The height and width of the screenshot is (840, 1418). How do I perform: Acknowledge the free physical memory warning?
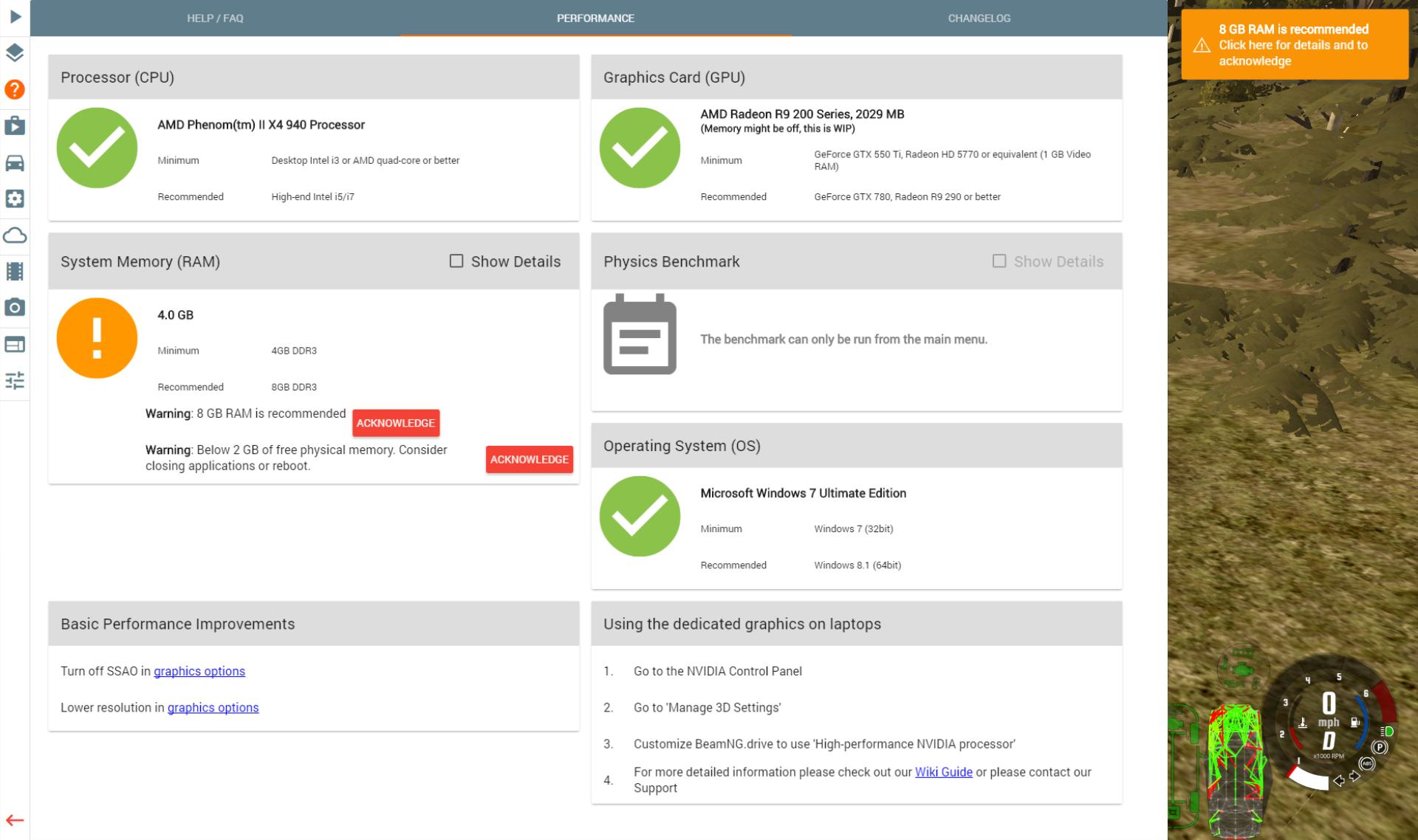click(529, 459)
